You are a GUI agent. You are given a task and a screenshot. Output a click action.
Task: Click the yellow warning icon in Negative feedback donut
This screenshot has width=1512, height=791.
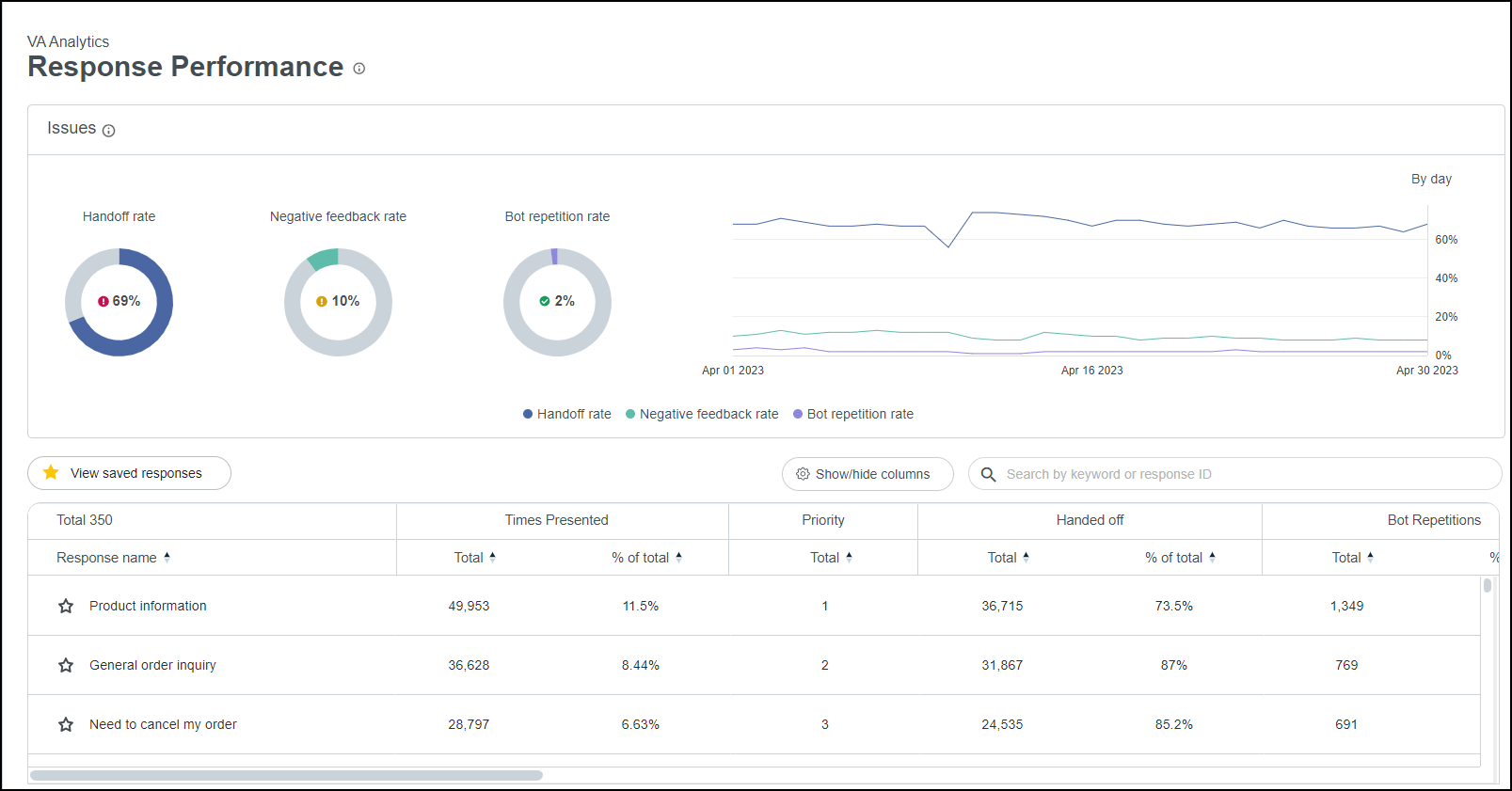coord(322,302)
